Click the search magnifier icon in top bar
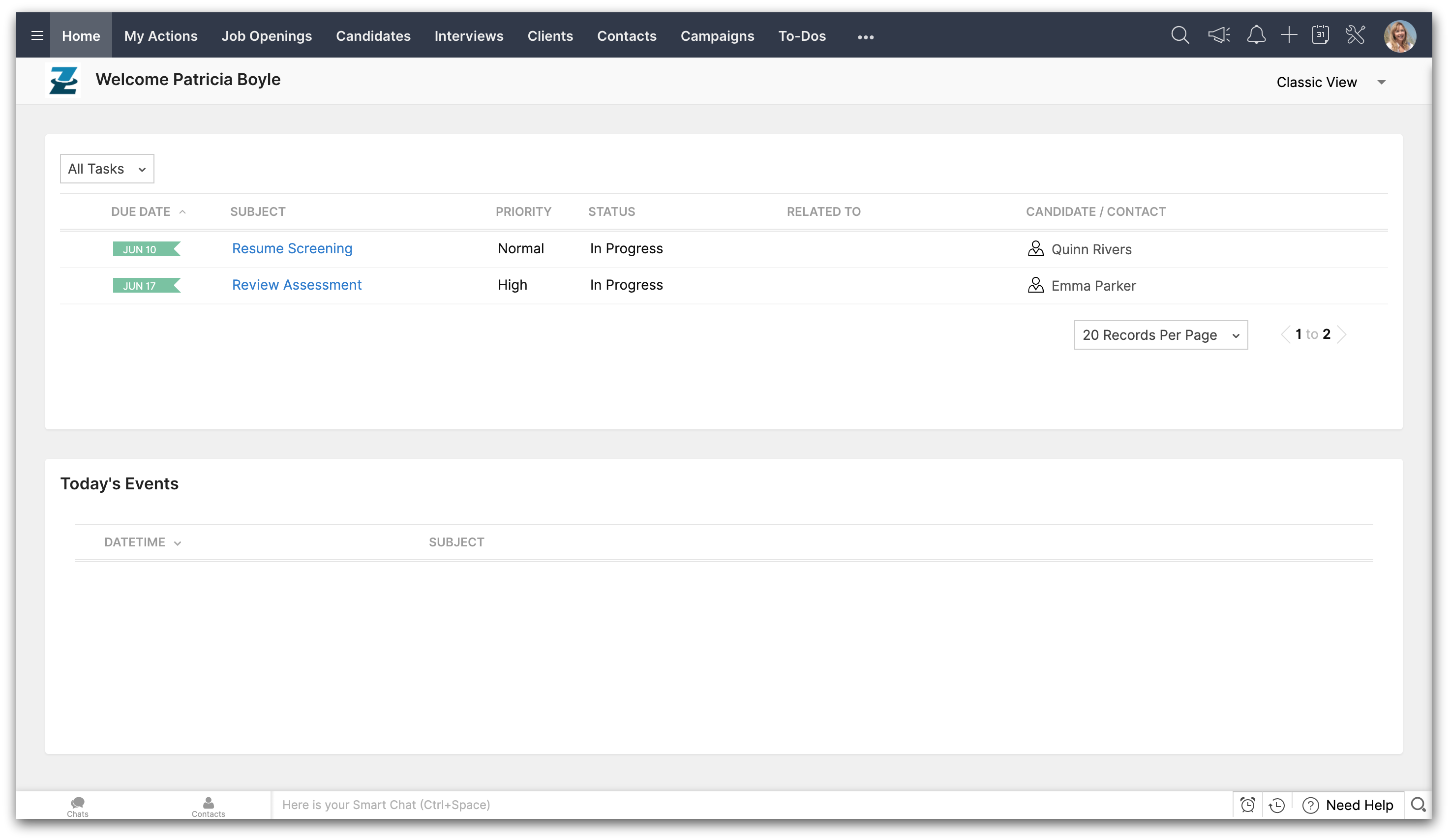 [x=1179, y=35]
